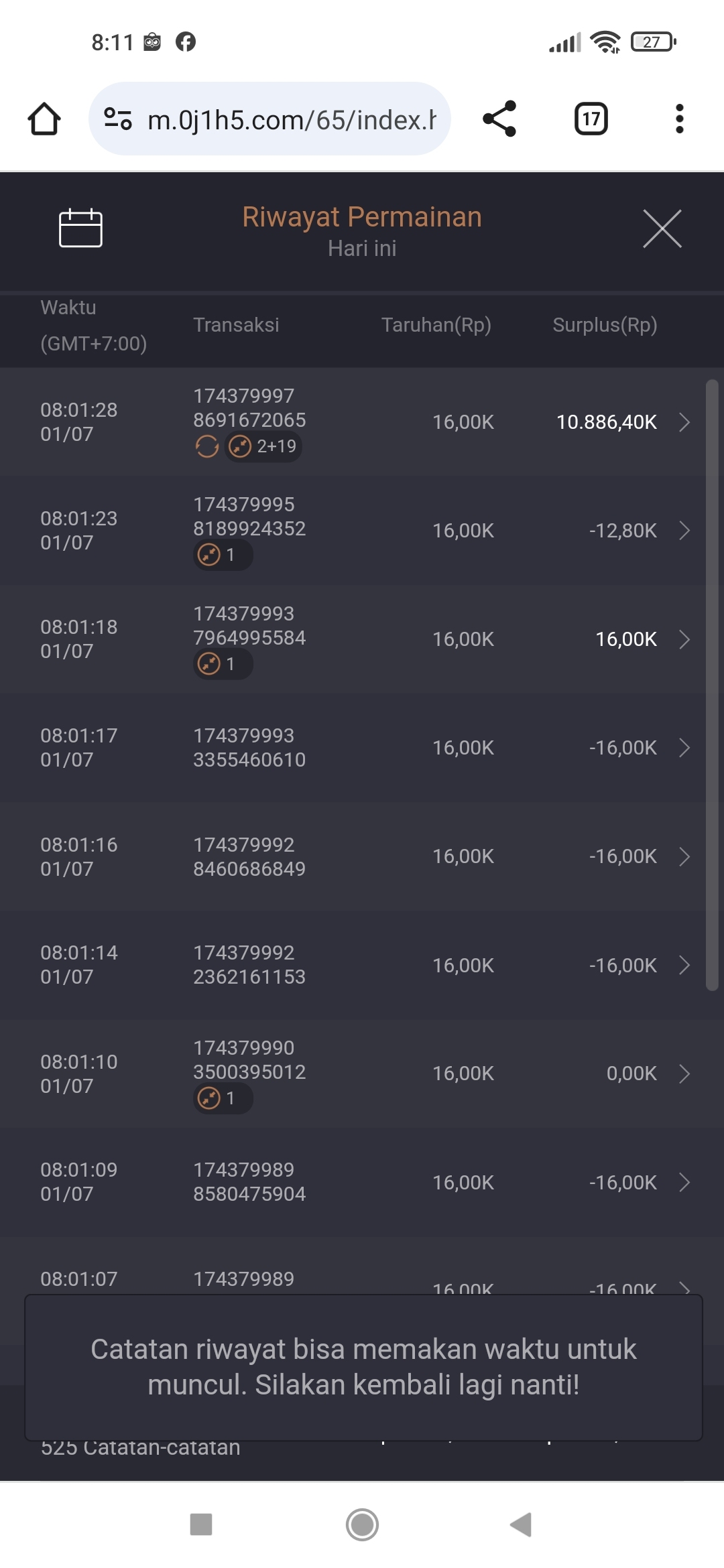Expand the -12,80K surplus record
The height and width of the screenshot is (1568, 724).
coord(684,531)
